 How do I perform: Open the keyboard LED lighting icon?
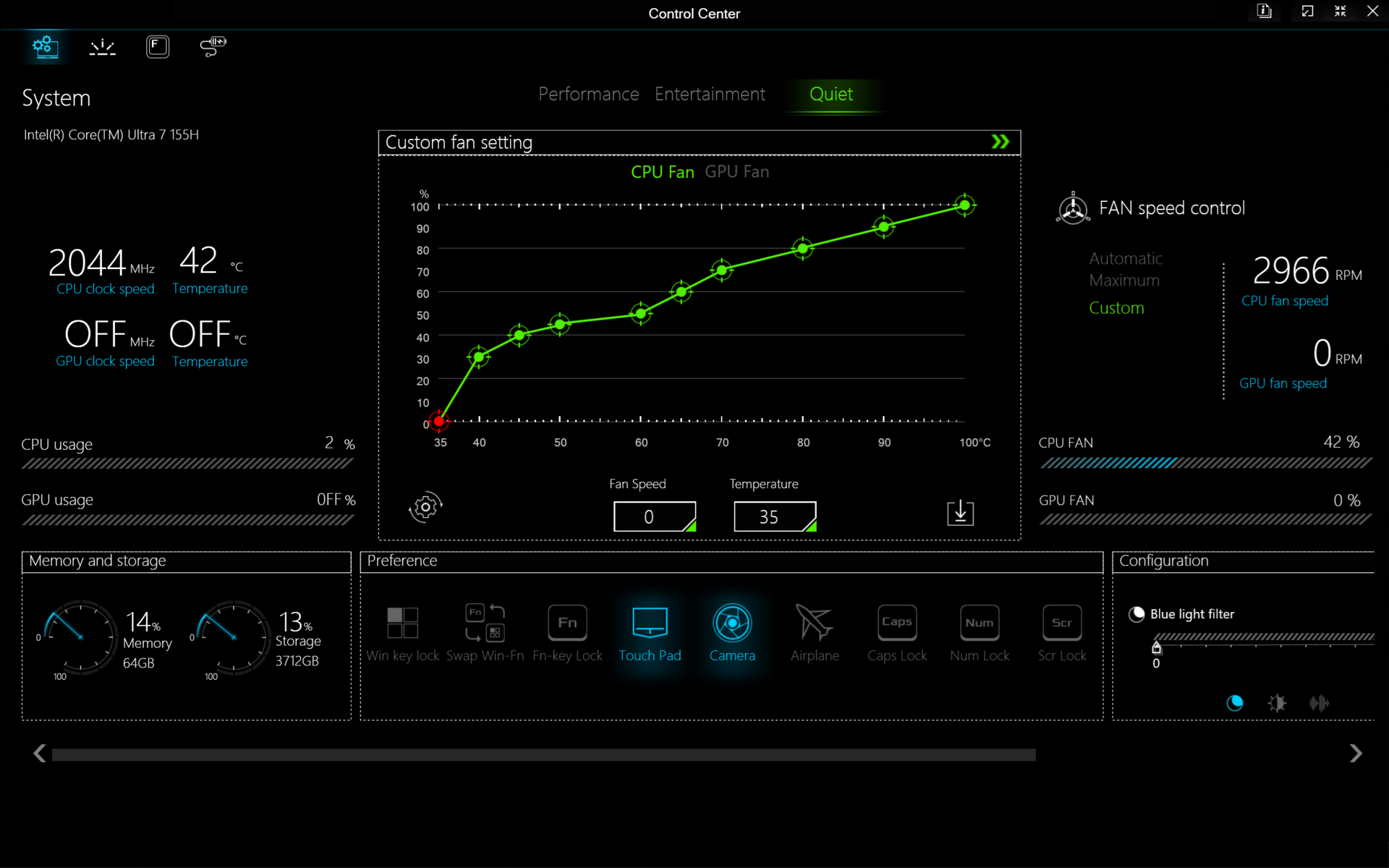(102, 47)
